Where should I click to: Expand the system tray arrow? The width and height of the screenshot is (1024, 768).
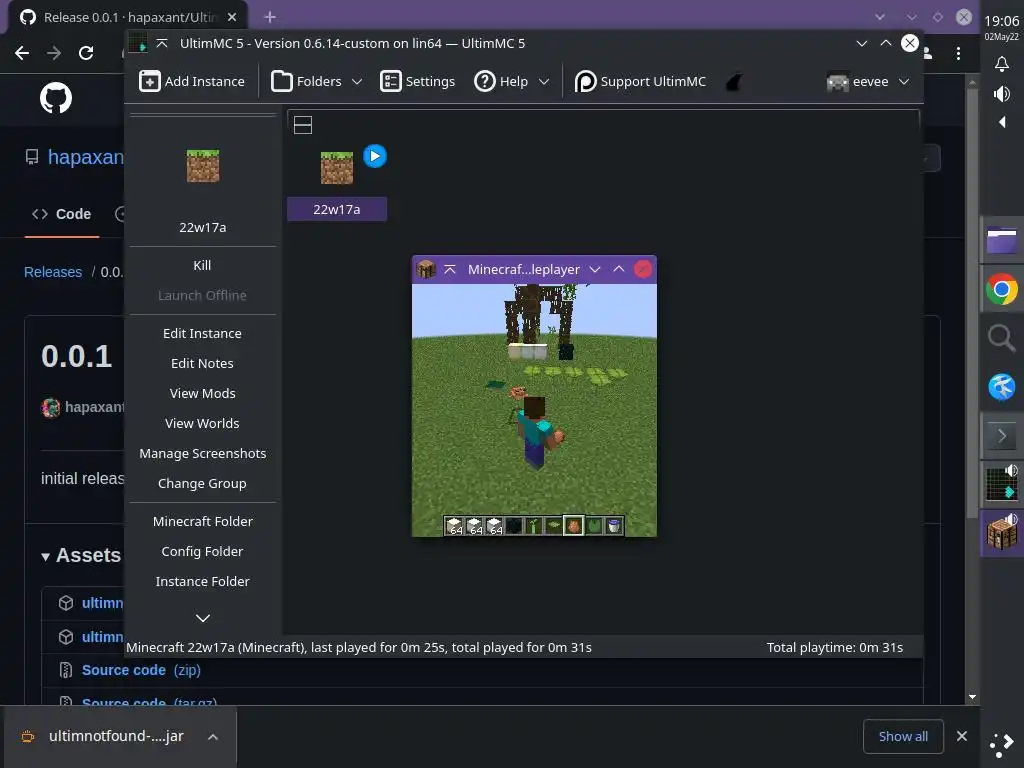pyautogui.click(x=1002, y=122)
